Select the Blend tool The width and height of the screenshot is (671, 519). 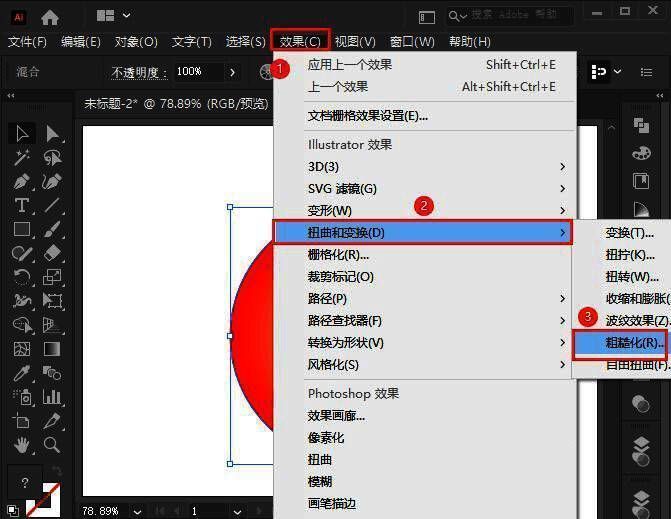52,373
